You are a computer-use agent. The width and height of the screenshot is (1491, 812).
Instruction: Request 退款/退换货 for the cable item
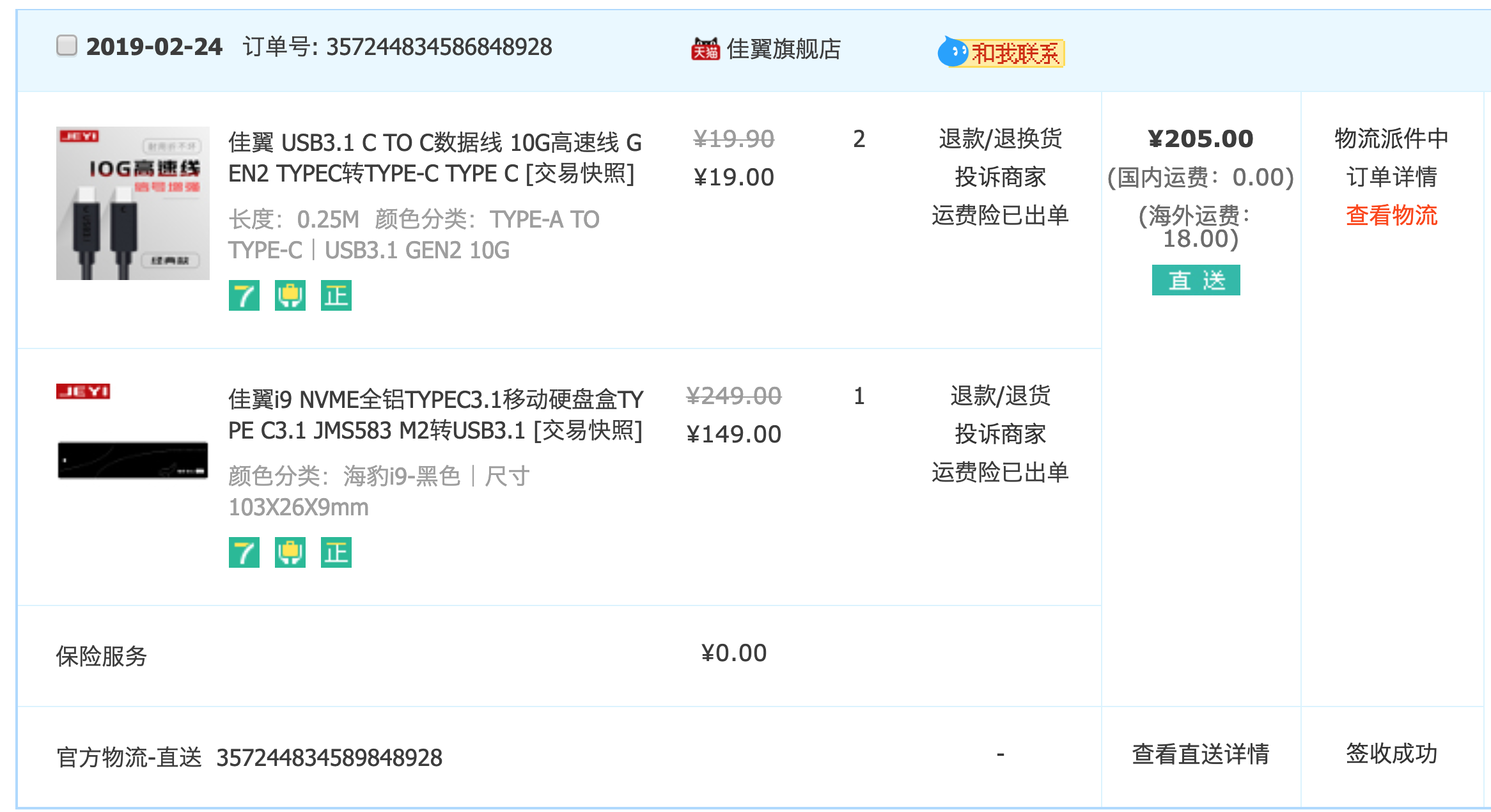click(x=1001, y=139)
